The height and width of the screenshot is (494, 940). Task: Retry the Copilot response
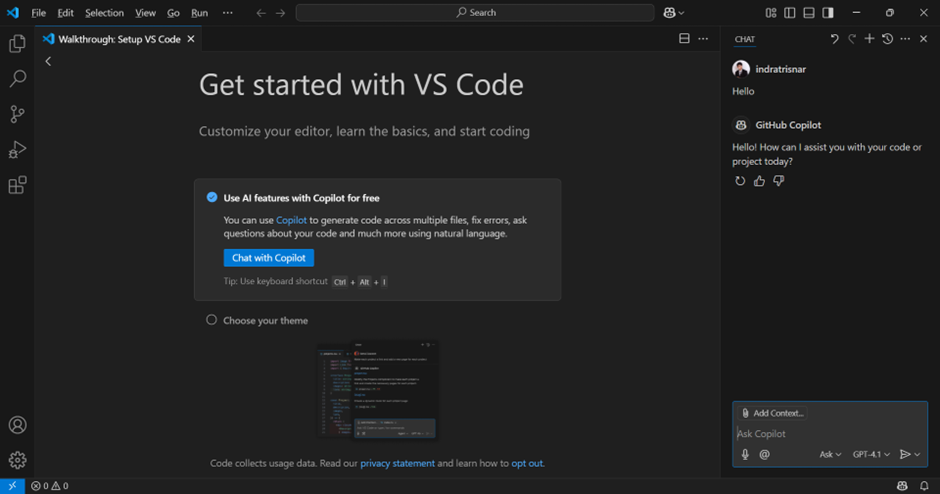(740, 181)
